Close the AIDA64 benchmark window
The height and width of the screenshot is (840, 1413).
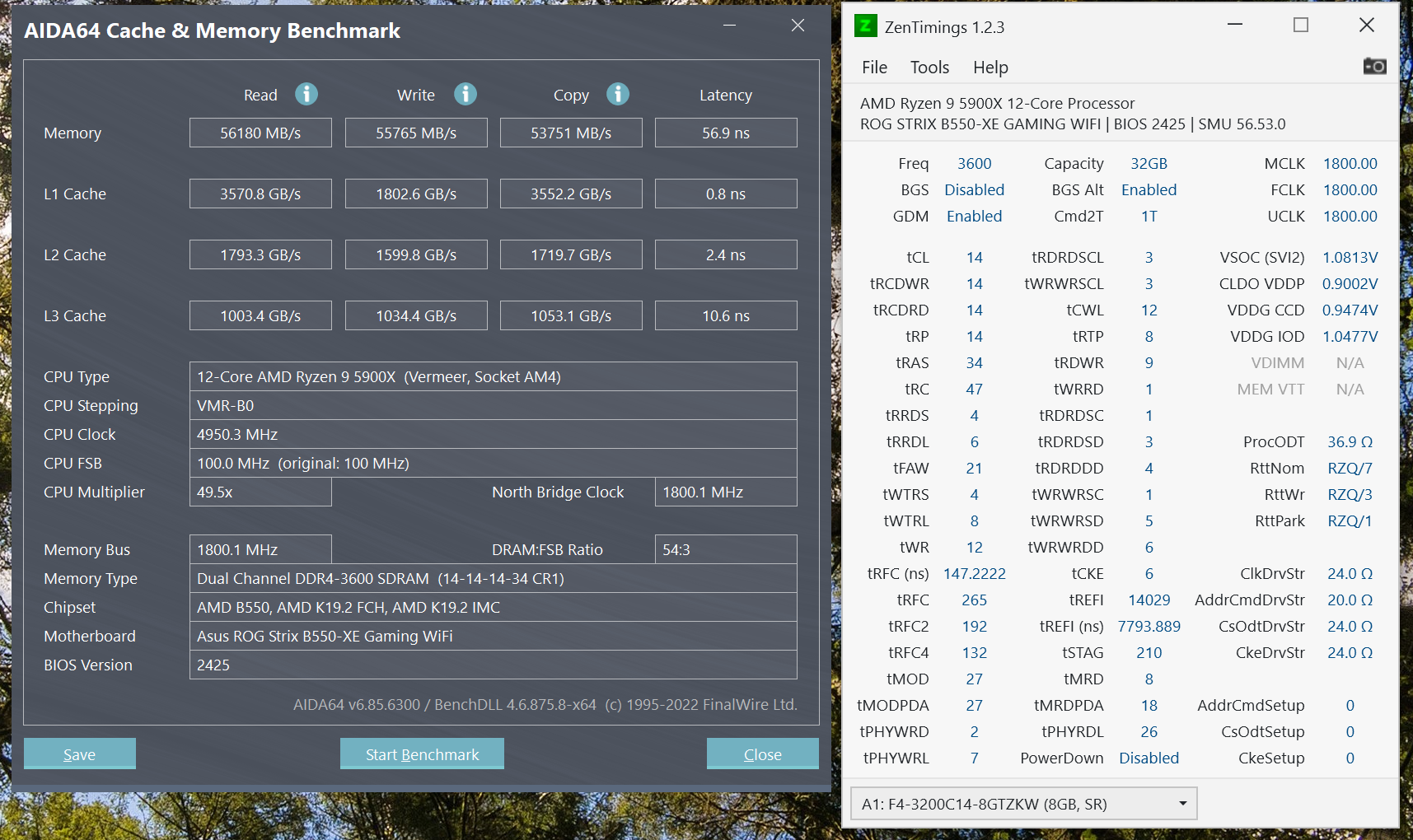pyautogui.click(x=798, y=26)
